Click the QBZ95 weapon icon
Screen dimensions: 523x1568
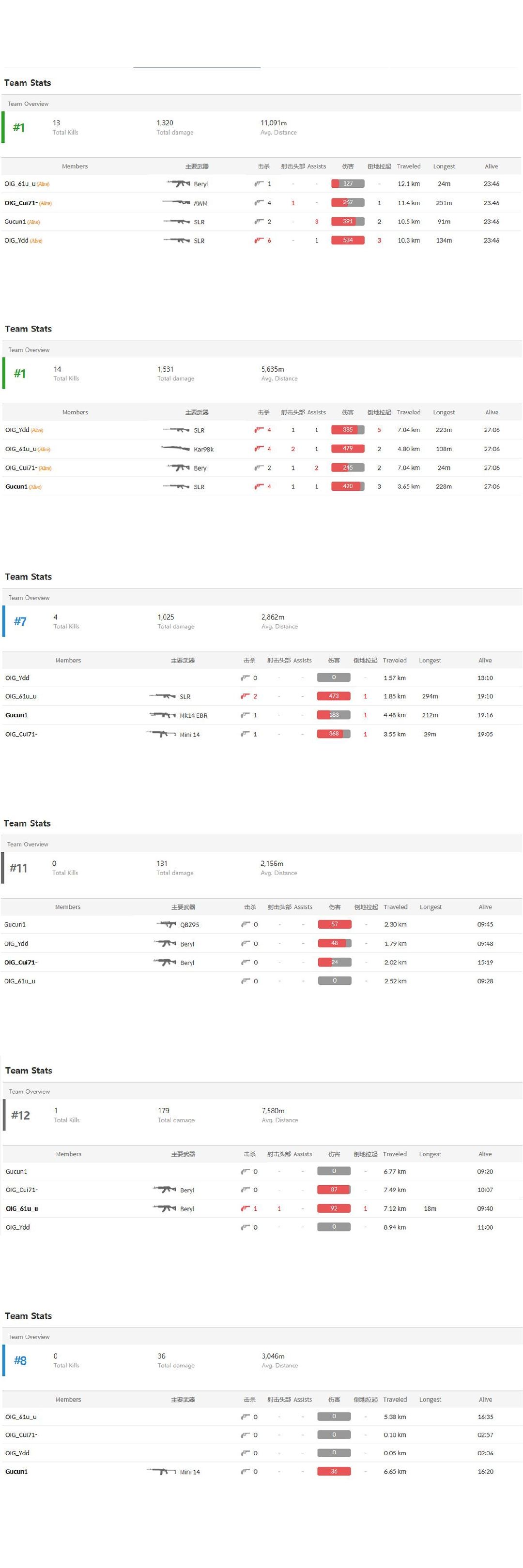166,924
